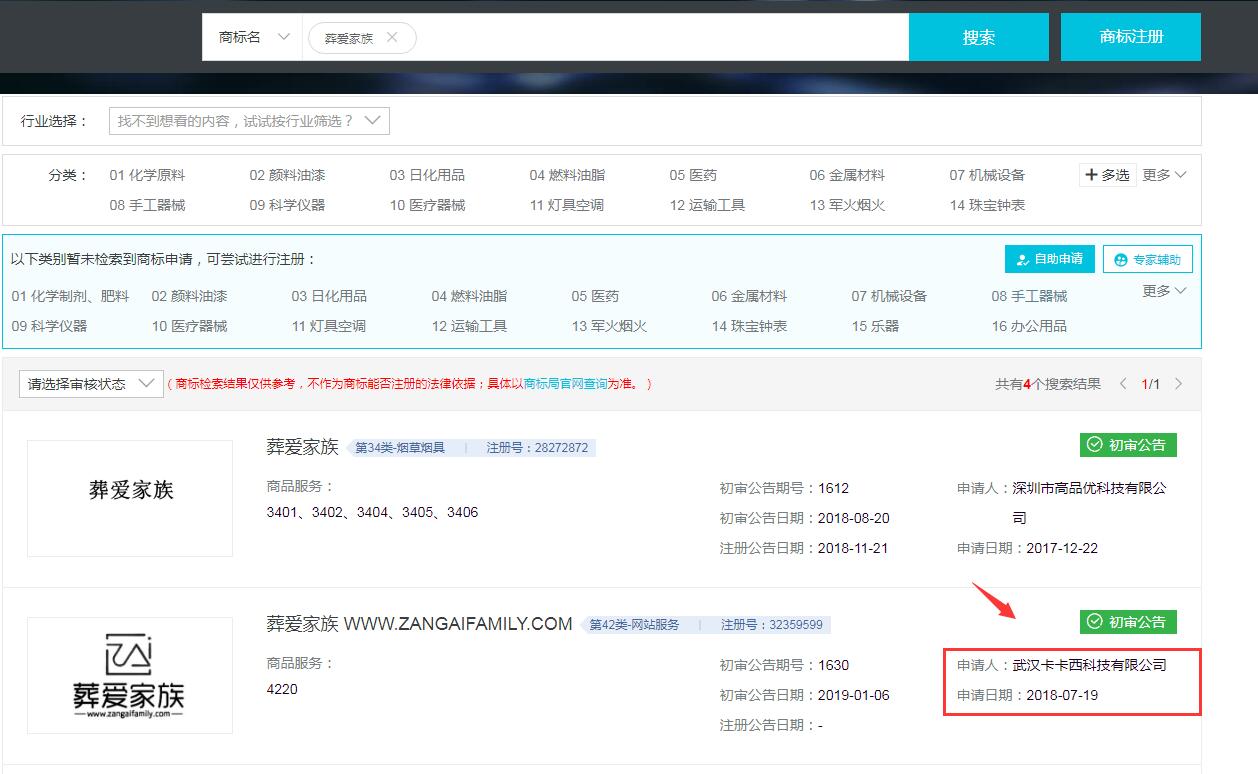Click 初审公告期号：1612 text
This screenshot has height=774, width=1258.
pos(784,488)
